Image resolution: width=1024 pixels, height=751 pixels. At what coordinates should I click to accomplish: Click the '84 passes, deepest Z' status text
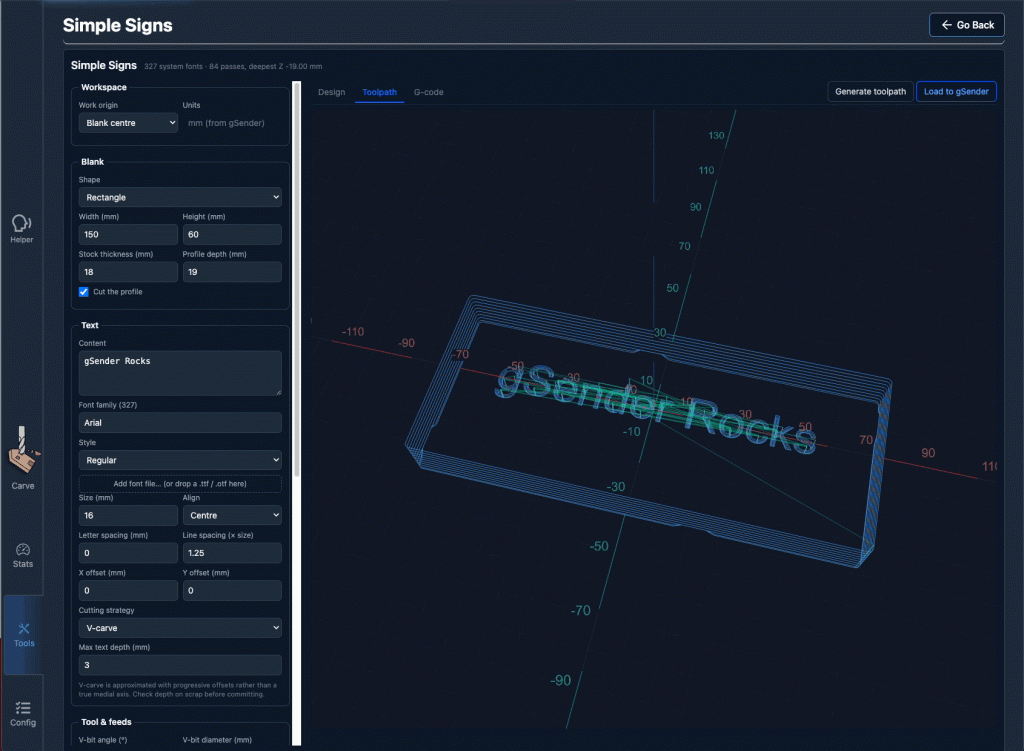click(x=266, y=67)
